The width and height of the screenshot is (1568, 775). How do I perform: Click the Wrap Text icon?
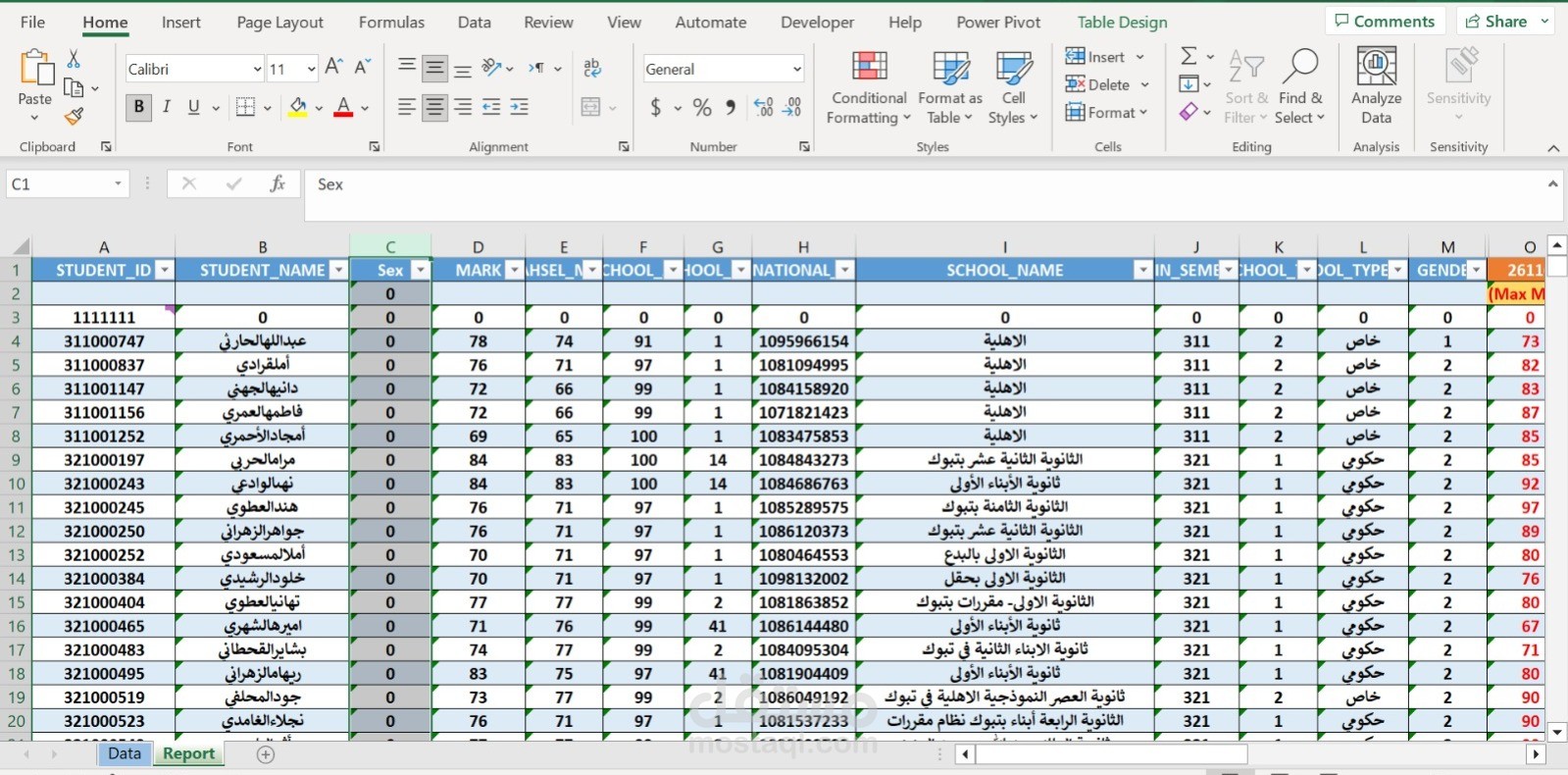tap(591, 68)
